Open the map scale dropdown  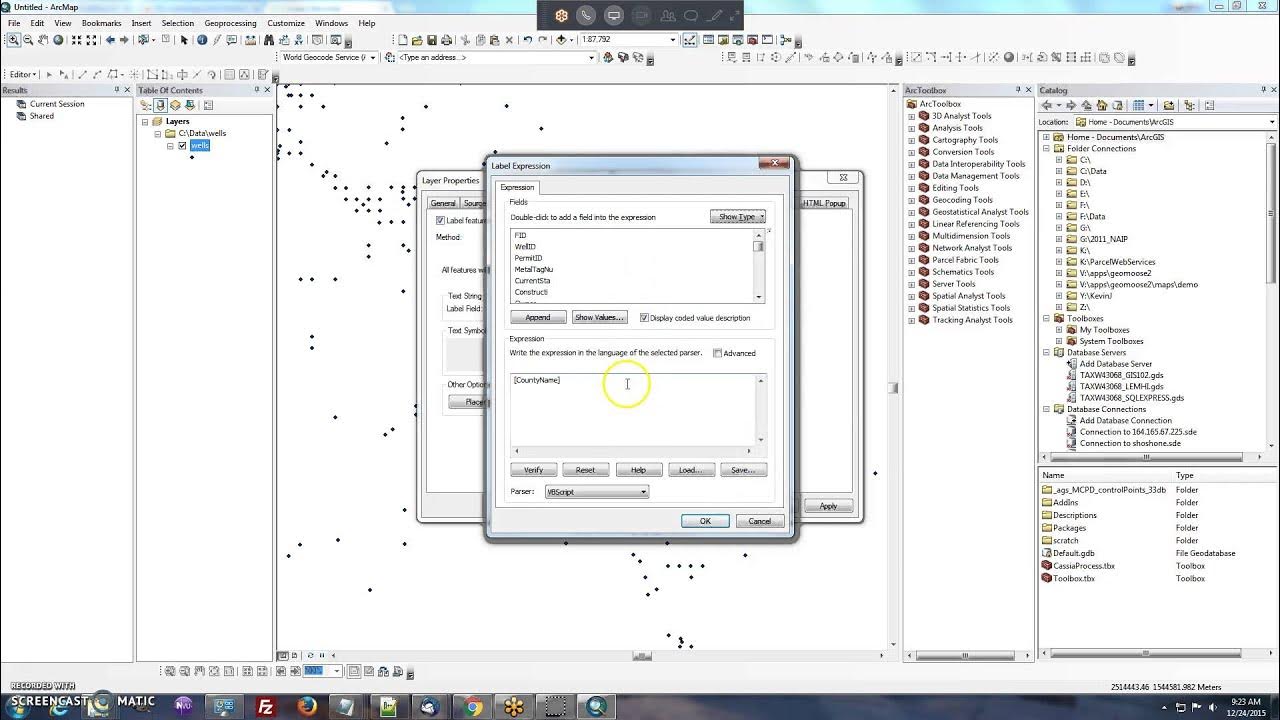point(673,40)
